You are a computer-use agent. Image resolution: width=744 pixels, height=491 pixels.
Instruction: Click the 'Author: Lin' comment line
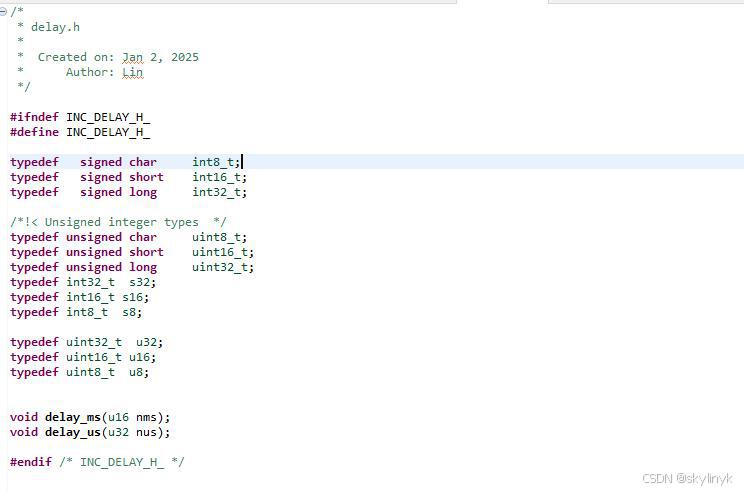(104, 73)
